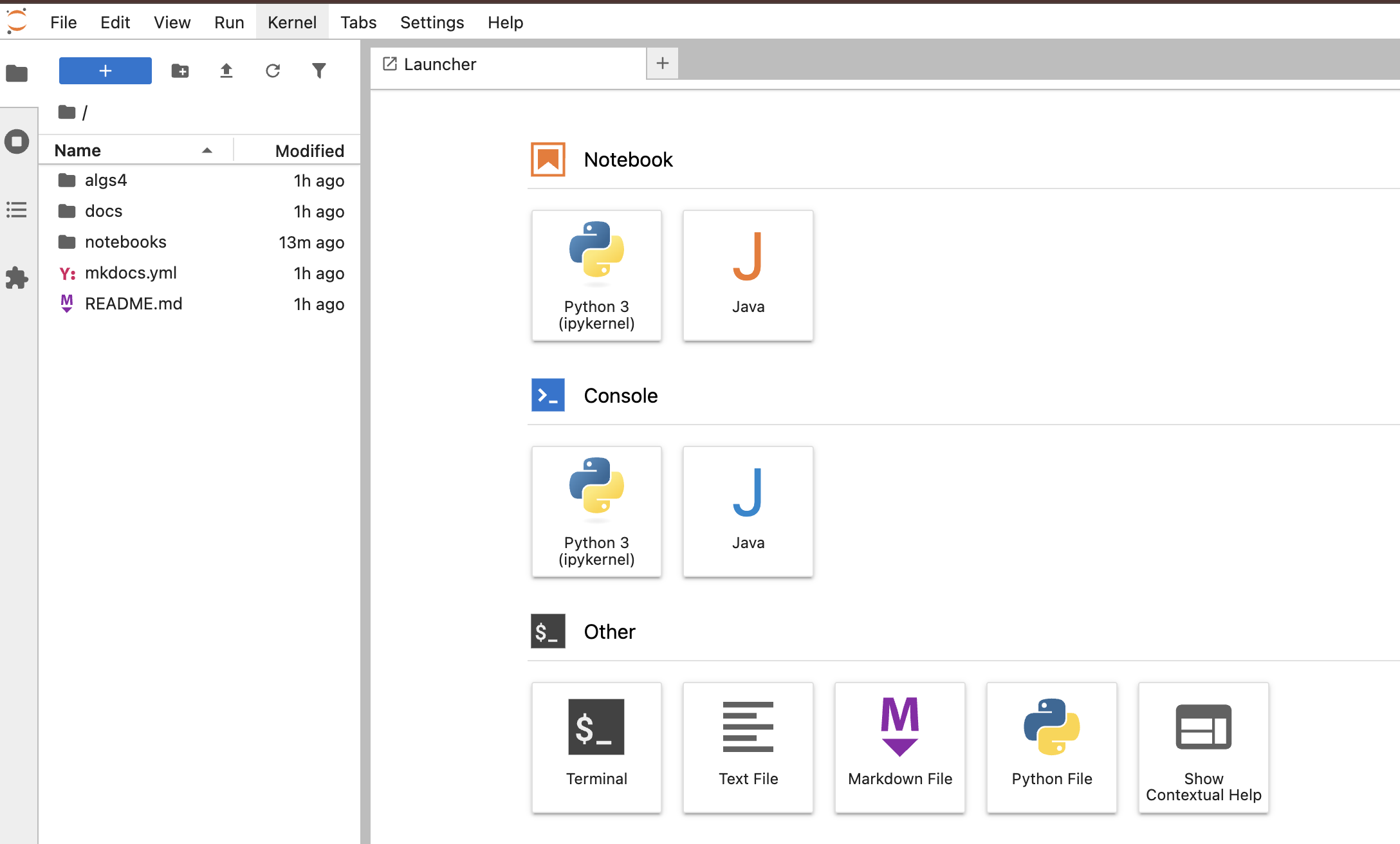Toggle the file filter funnel icon

[x=319, y=71]
